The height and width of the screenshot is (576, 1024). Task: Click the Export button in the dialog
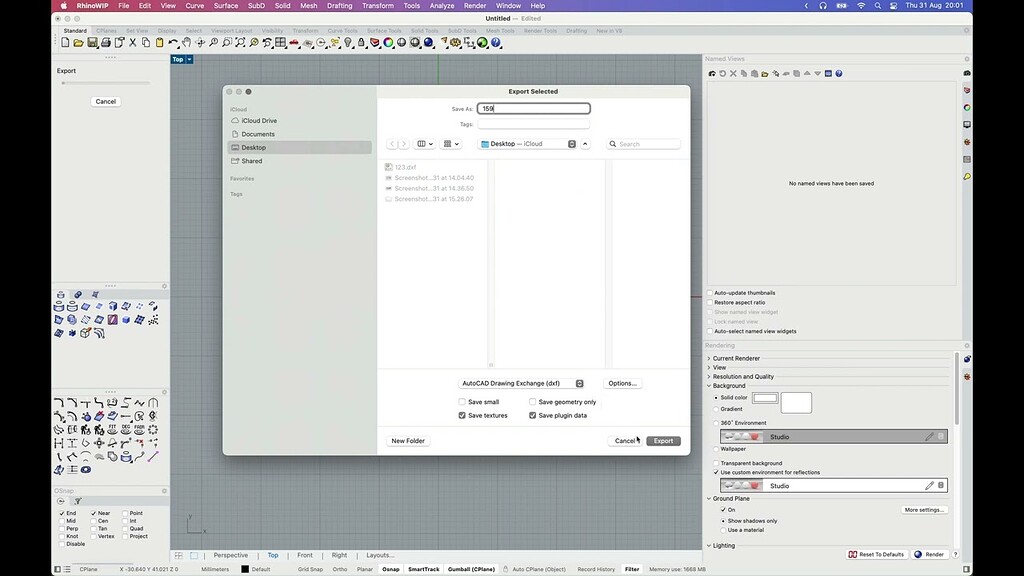663,440
